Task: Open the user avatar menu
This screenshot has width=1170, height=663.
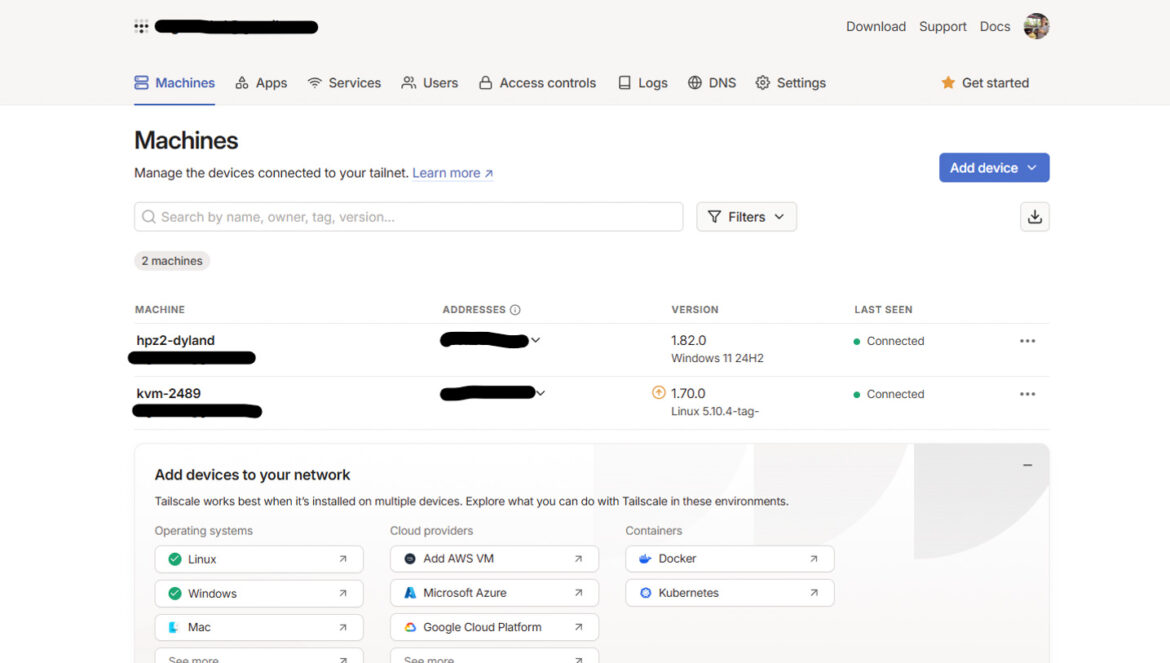Action: click(1036, 26)
